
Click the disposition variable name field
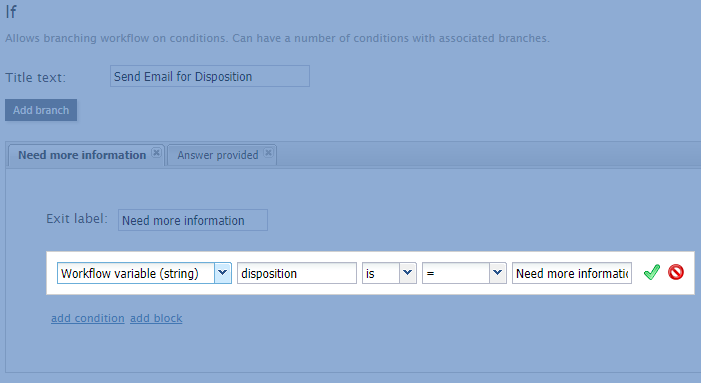[297, 273]
